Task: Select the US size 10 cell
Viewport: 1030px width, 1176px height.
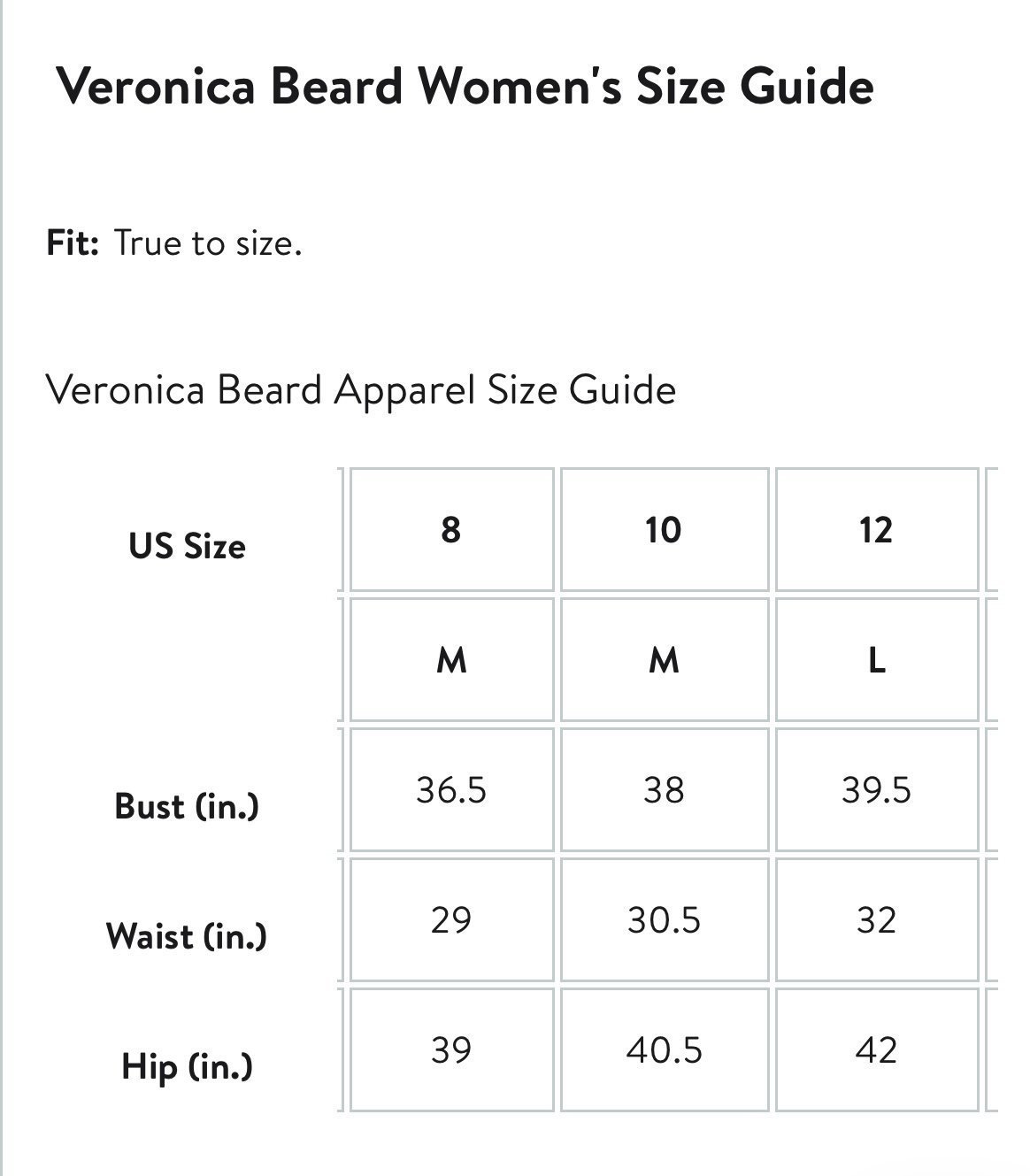Action: pos(664,529)
